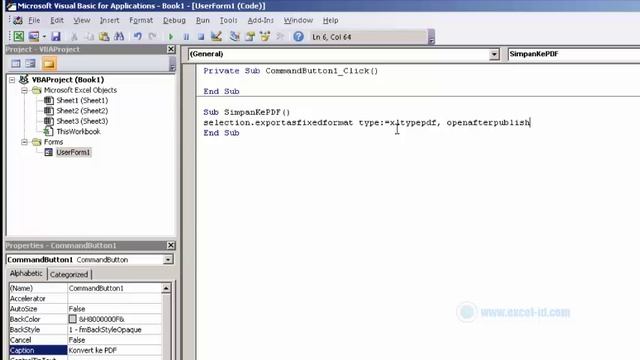Open the Debug menu
Viewport: 640px width, 360px height.
click(174, 20)
